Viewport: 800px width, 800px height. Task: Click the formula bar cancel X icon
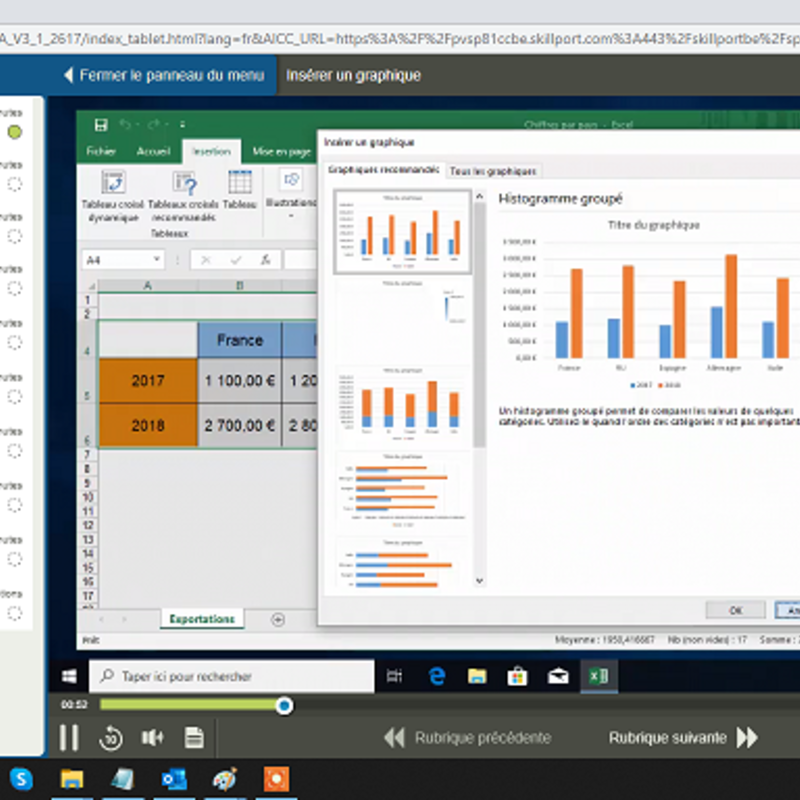(206, 260)
